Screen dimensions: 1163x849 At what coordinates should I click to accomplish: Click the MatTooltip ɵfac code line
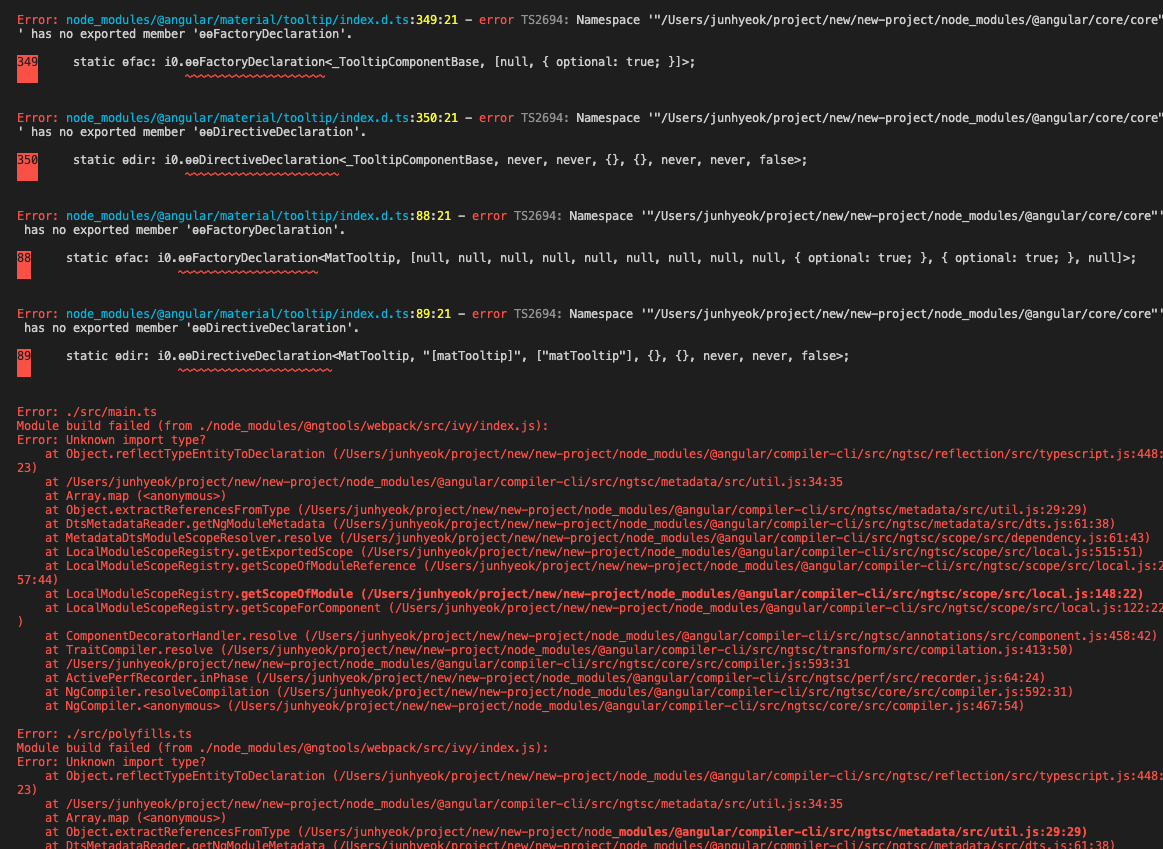tap(601, 258)
